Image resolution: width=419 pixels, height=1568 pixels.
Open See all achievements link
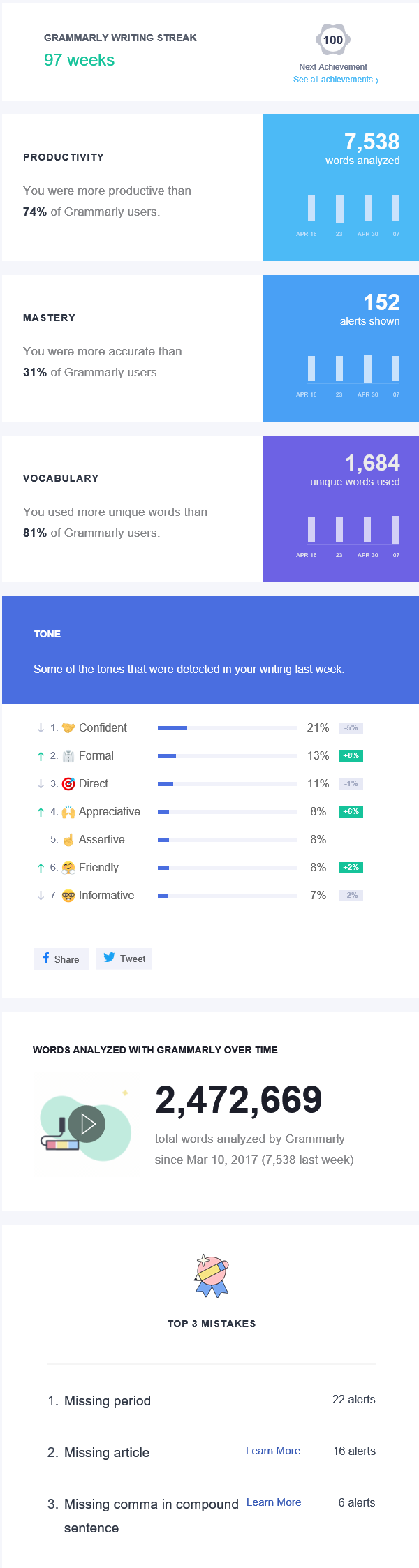pyautogui.click(x=335, y=80)
